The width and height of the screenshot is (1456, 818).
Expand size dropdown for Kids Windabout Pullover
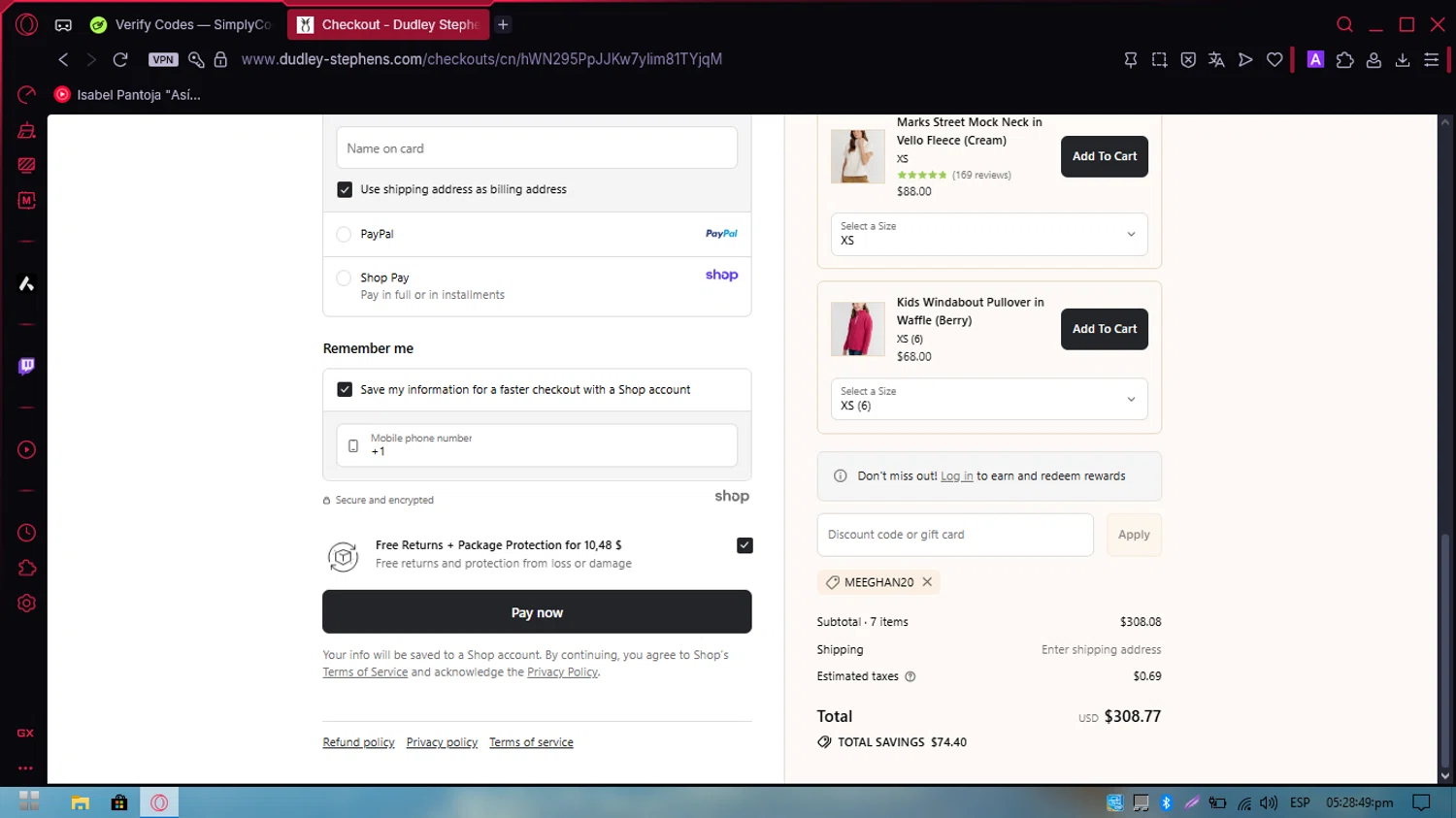(x=989, y=399)
